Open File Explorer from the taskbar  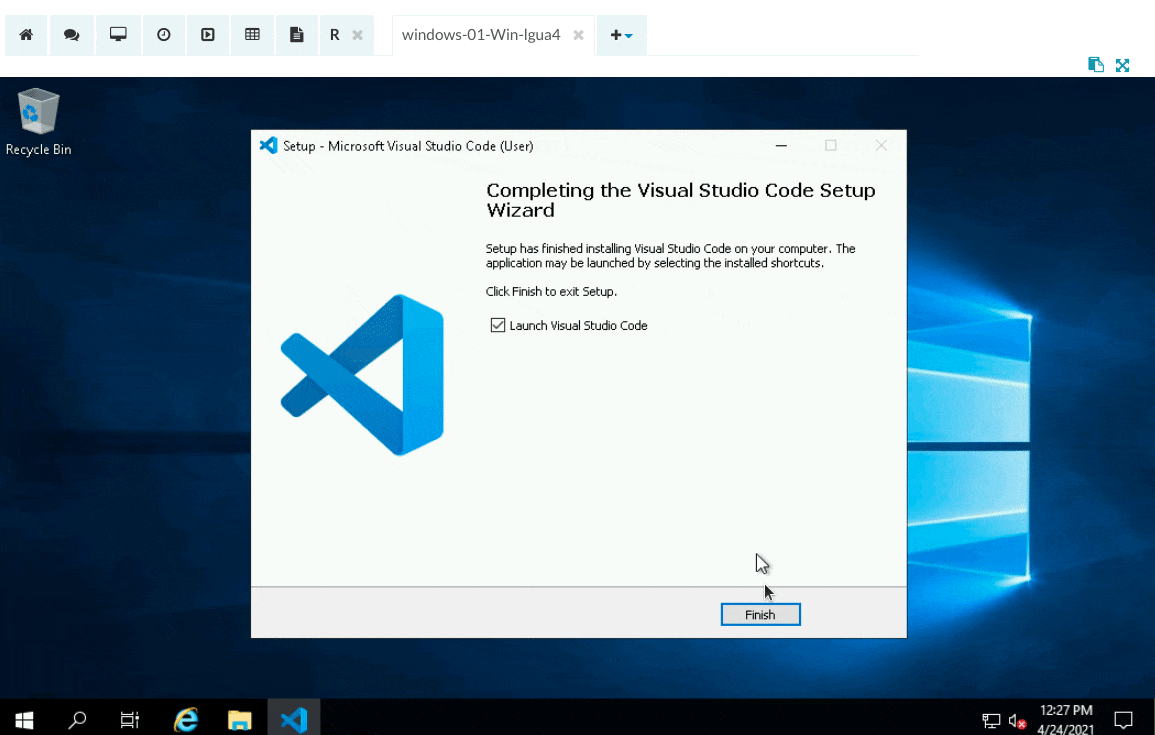pos(240,719)
